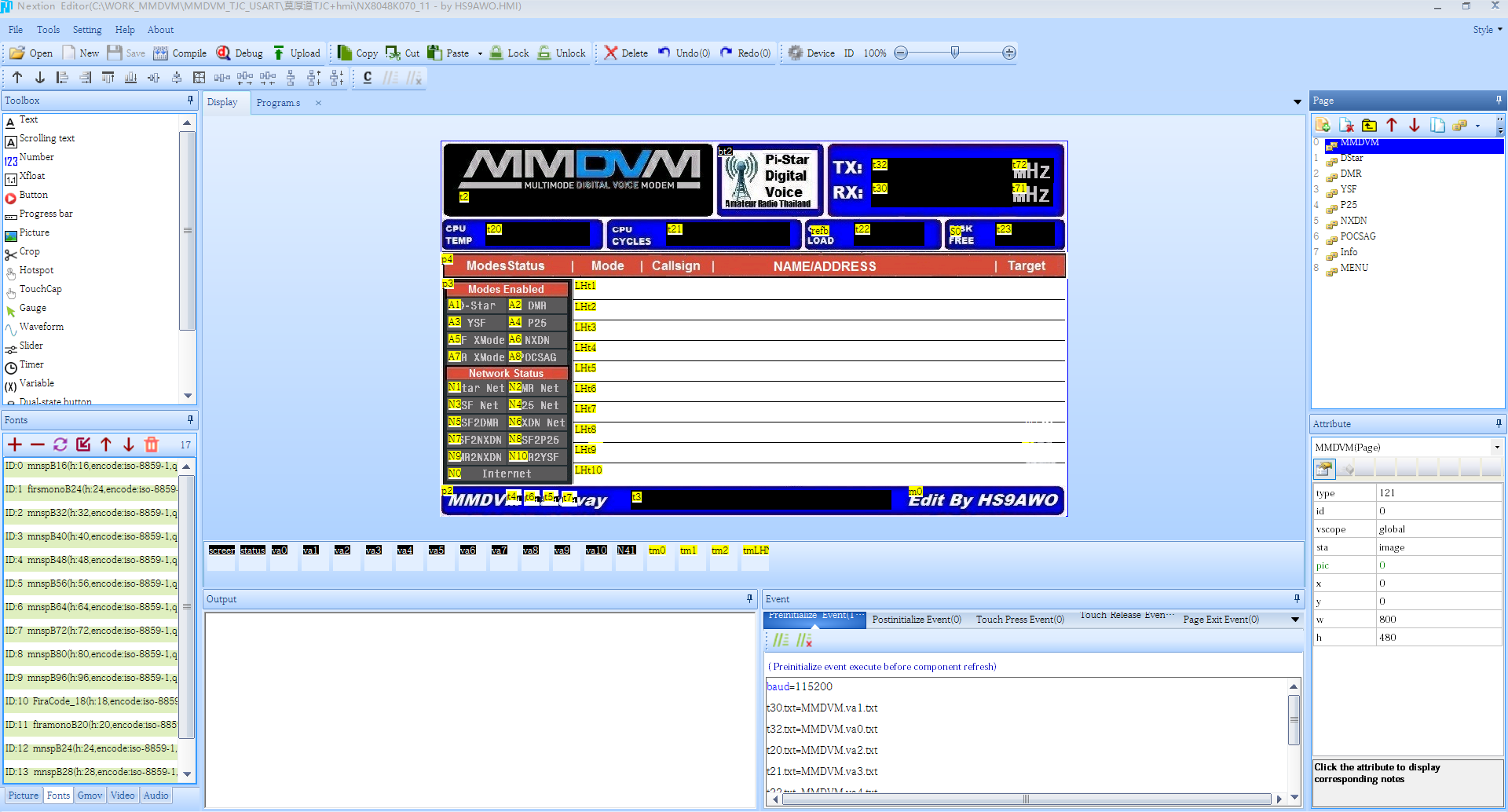Open the Help menu
Image resolution: width=1508 pixels, height=812 pixels.
(x=125, y=30)
